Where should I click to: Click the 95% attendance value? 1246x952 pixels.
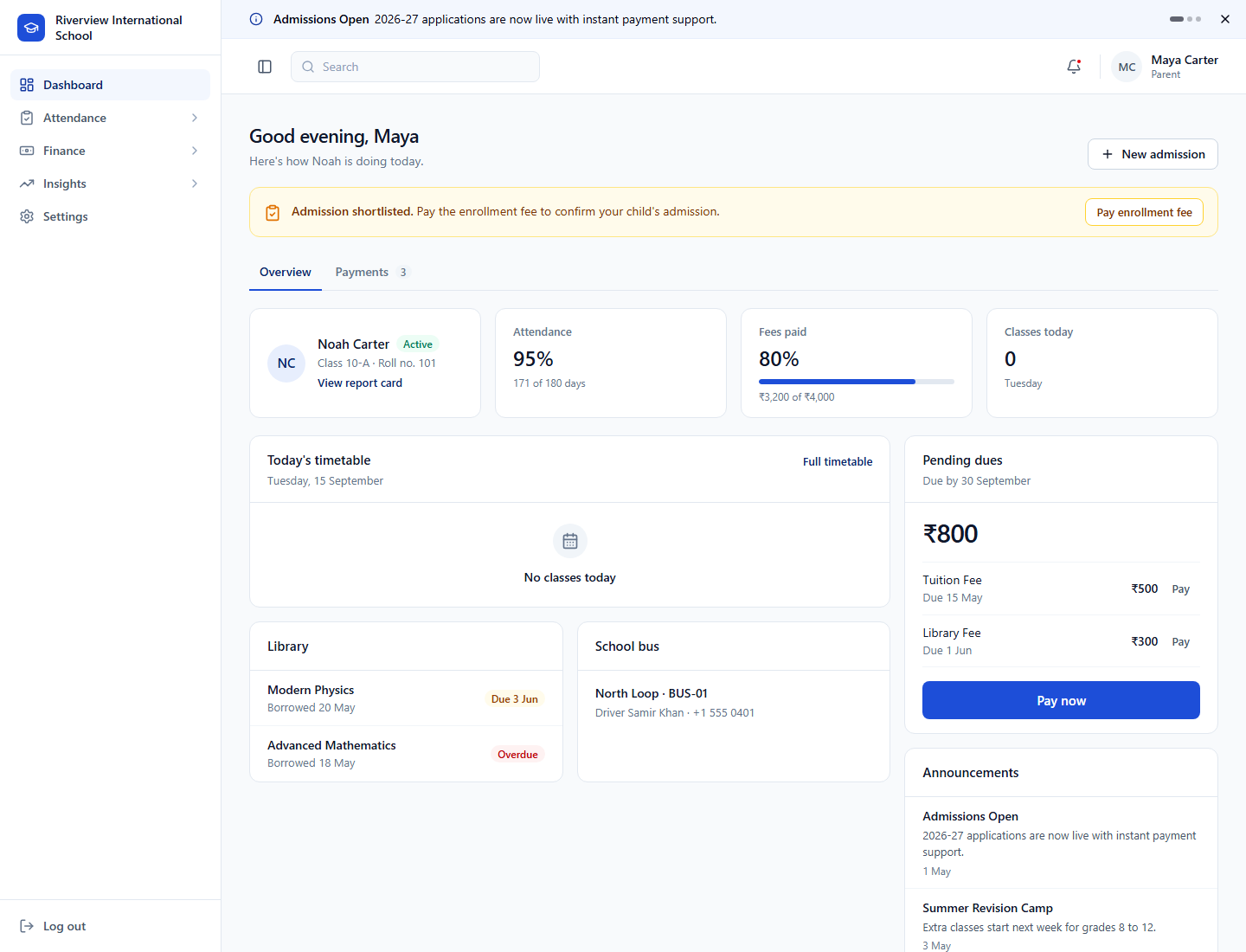click(x=533, y=359)
